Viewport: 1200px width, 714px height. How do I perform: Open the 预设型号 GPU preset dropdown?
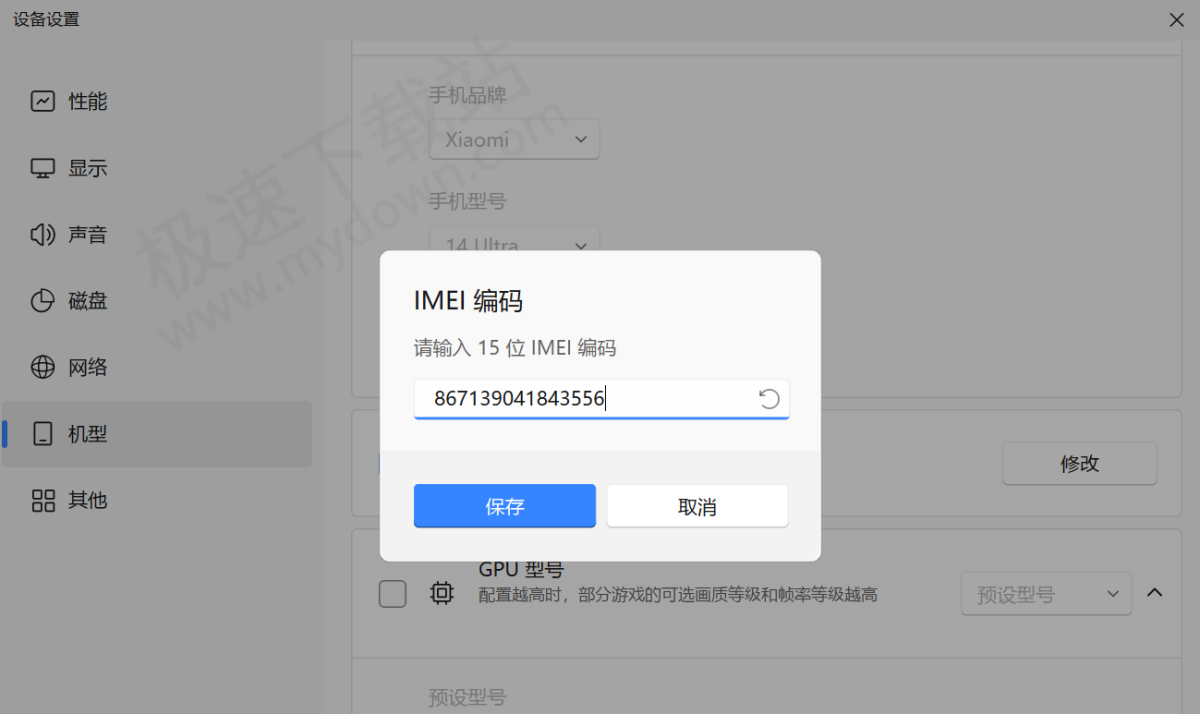tap(1046, 593)
